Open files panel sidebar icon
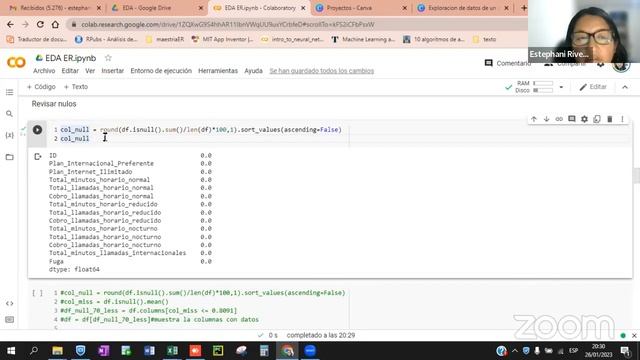 click(x=9, y=157)
